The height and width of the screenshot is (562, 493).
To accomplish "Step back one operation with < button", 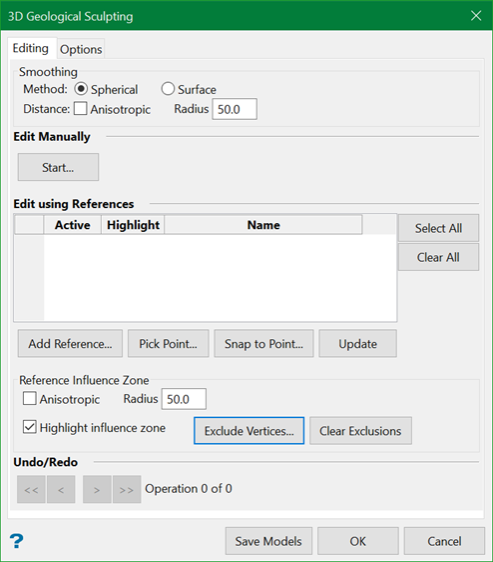I will (x=61, y=489).
